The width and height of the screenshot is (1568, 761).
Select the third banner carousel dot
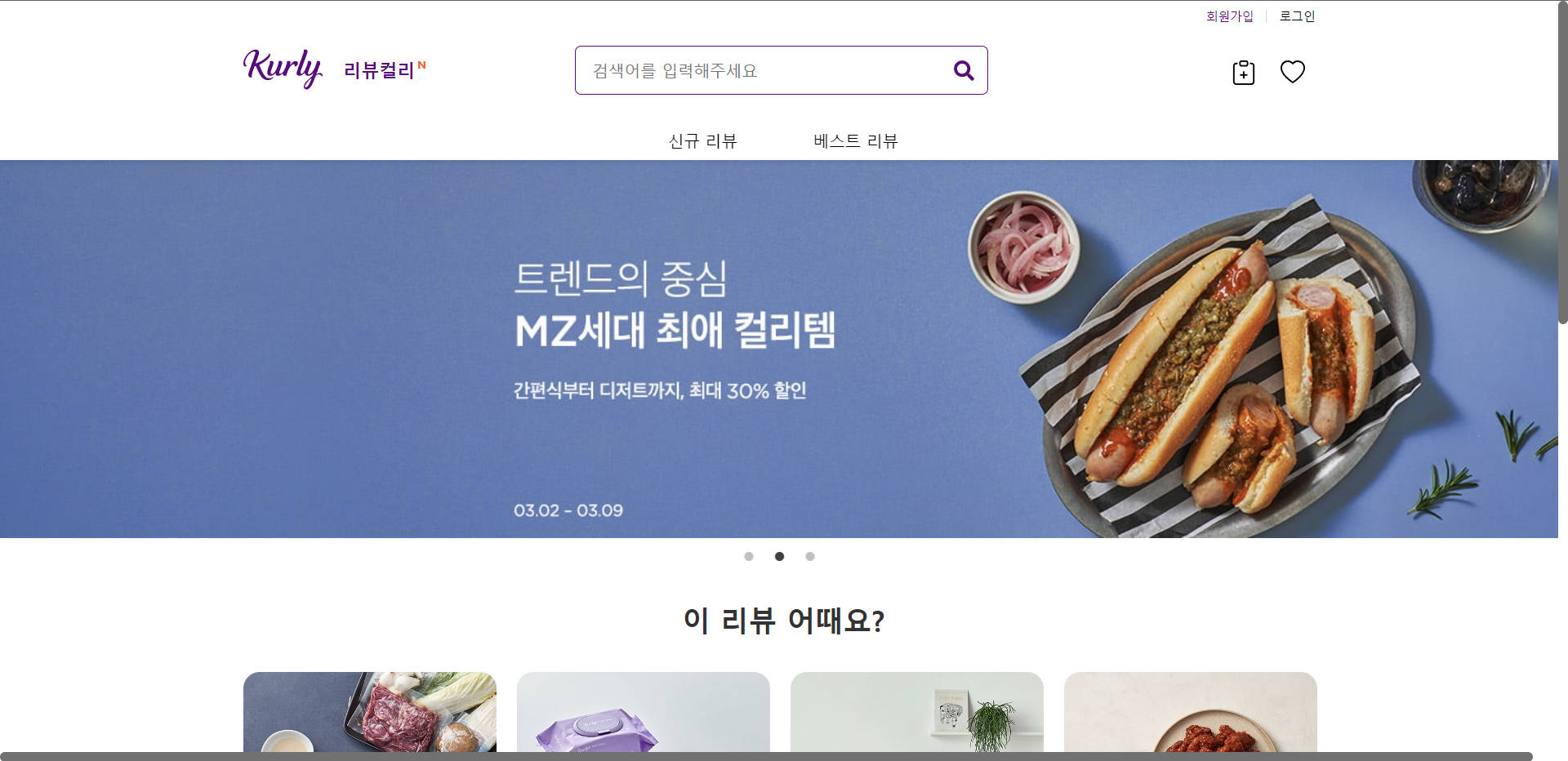(x=810, y=556)
